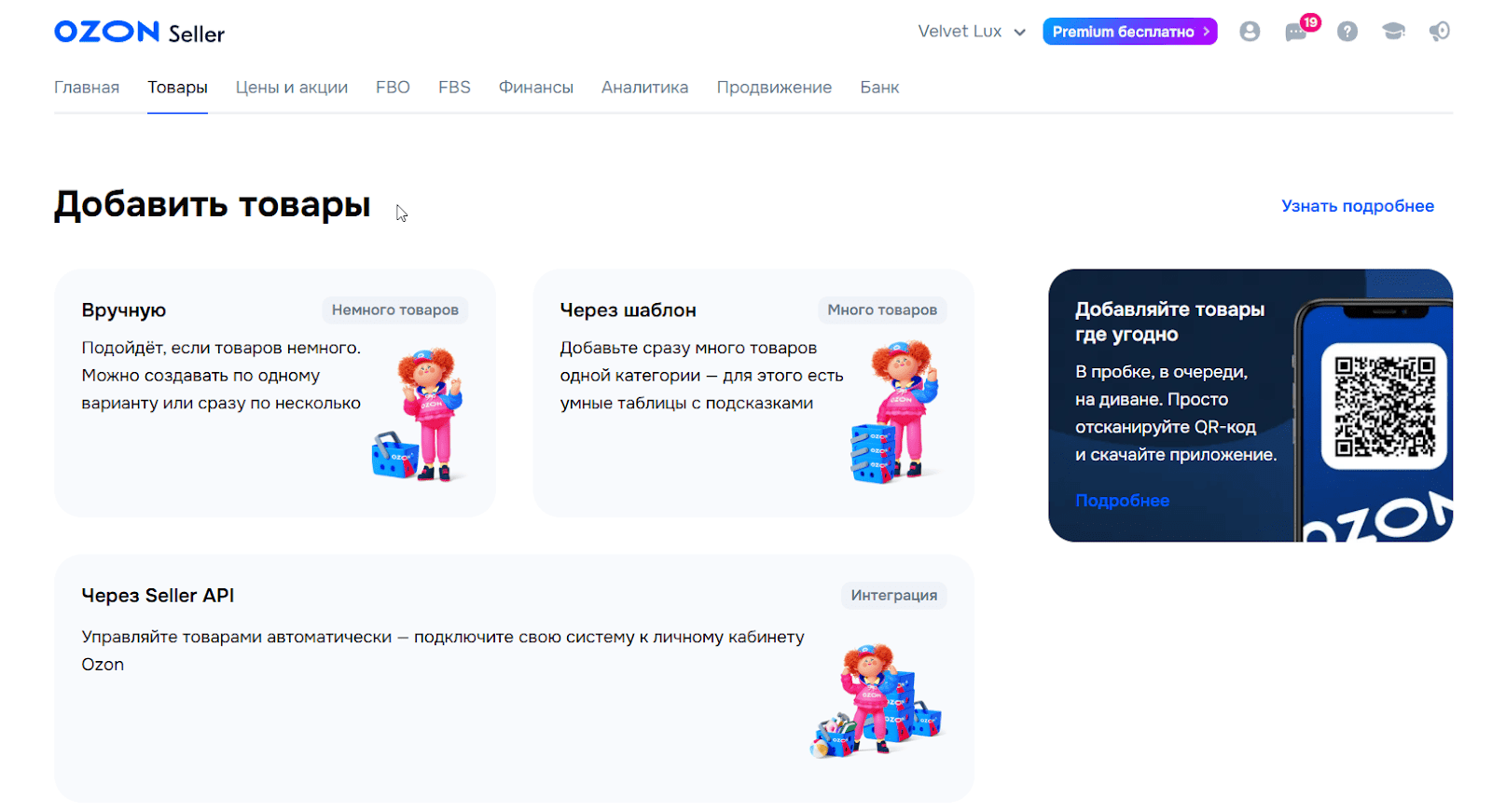Screen dimensions: 1492x812
Task: Open the graduation cap training icon
Action: [x=1393, y=32]
